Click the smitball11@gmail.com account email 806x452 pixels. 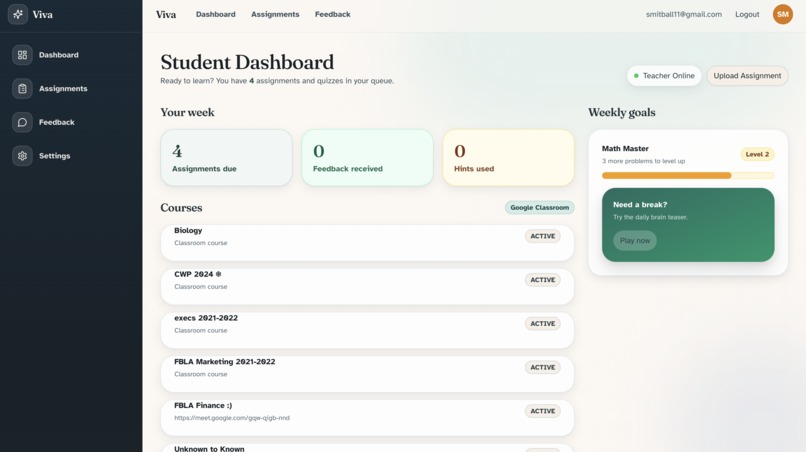[x=684, y=14]
